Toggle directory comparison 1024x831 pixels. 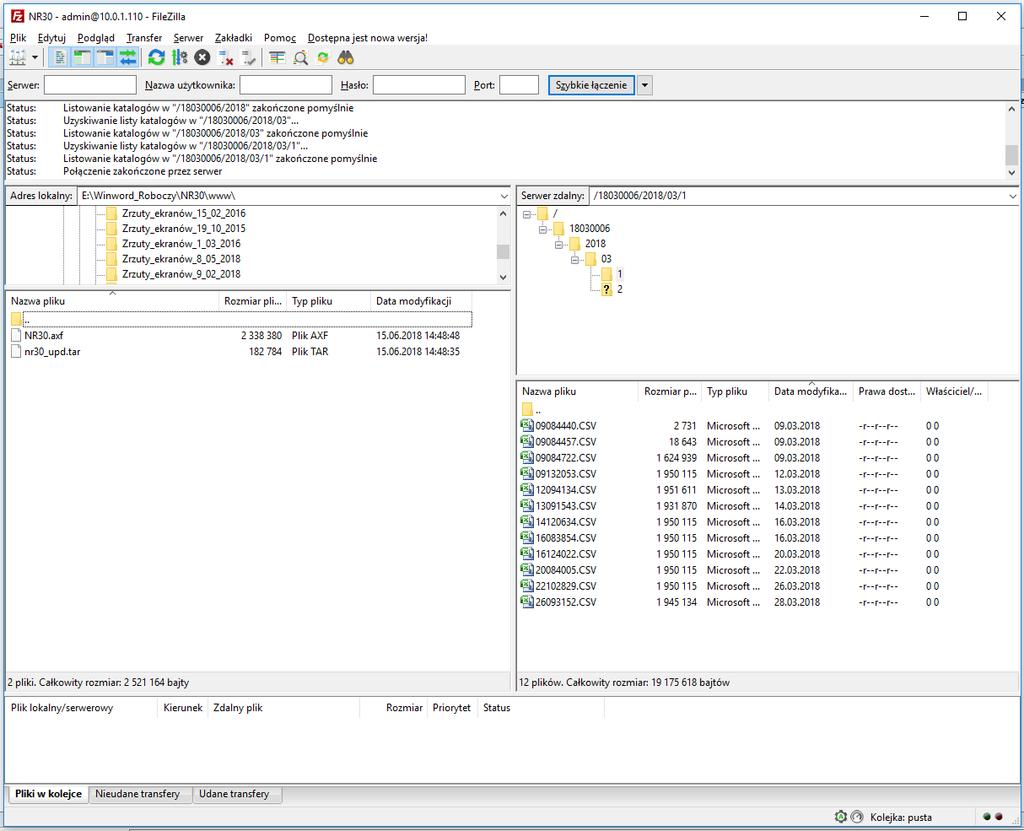click(300, 58)
